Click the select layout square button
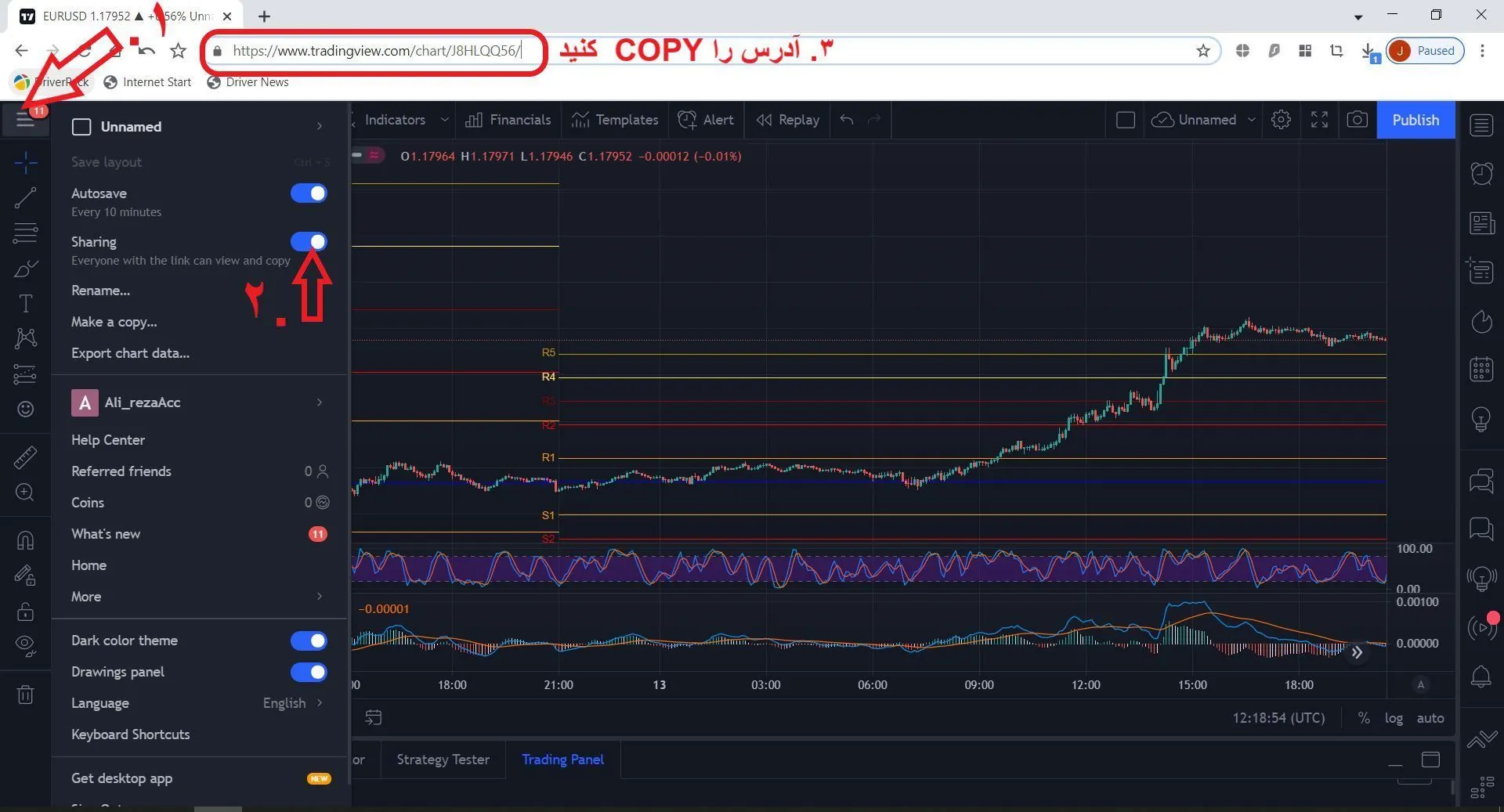The image size is (1504, 812). click(1126, 120)
